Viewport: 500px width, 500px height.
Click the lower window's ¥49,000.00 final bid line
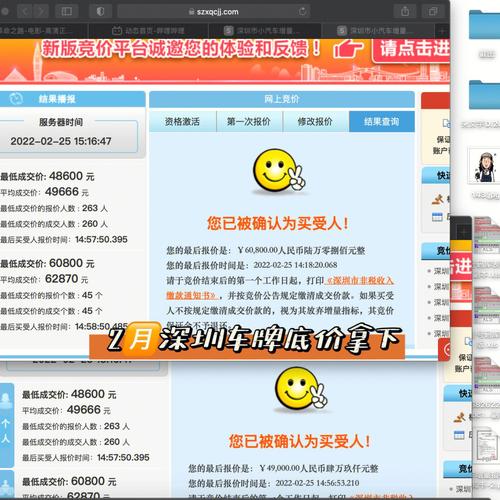pyautogui.click(x=283, y=468)
